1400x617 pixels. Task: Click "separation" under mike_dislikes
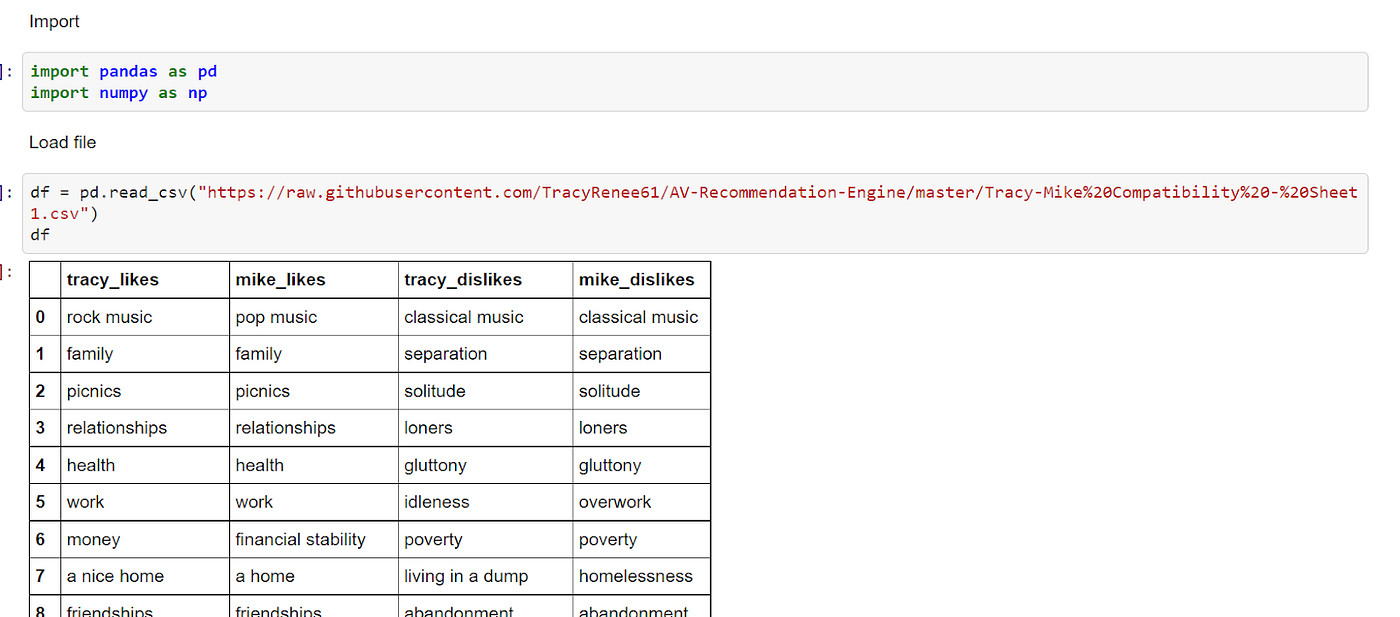(620, 354)
